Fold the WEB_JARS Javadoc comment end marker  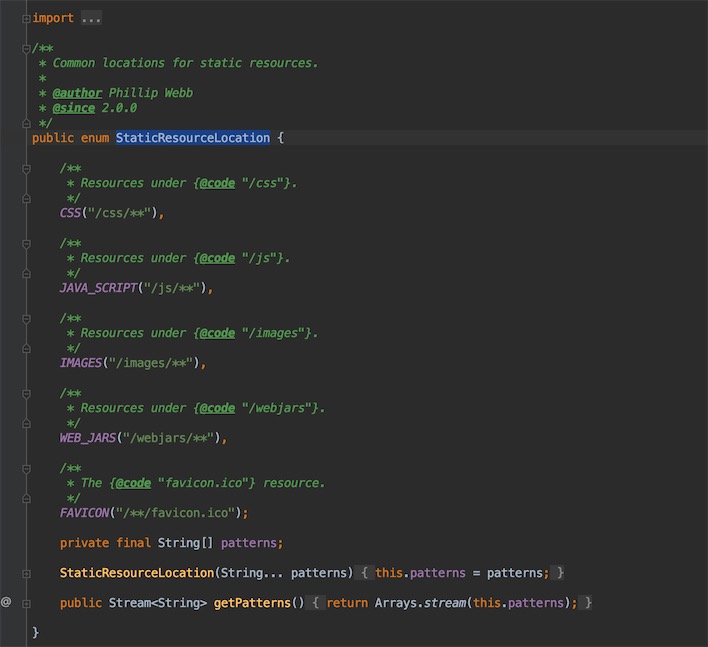click(26, 423)
